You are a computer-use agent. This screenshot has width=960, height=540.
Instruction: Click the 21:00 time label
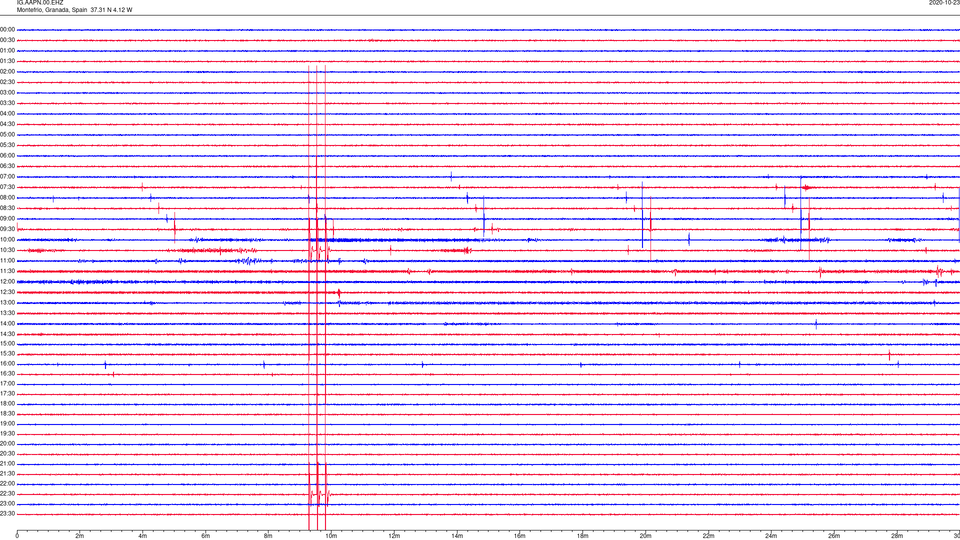[x=7, y=464]
